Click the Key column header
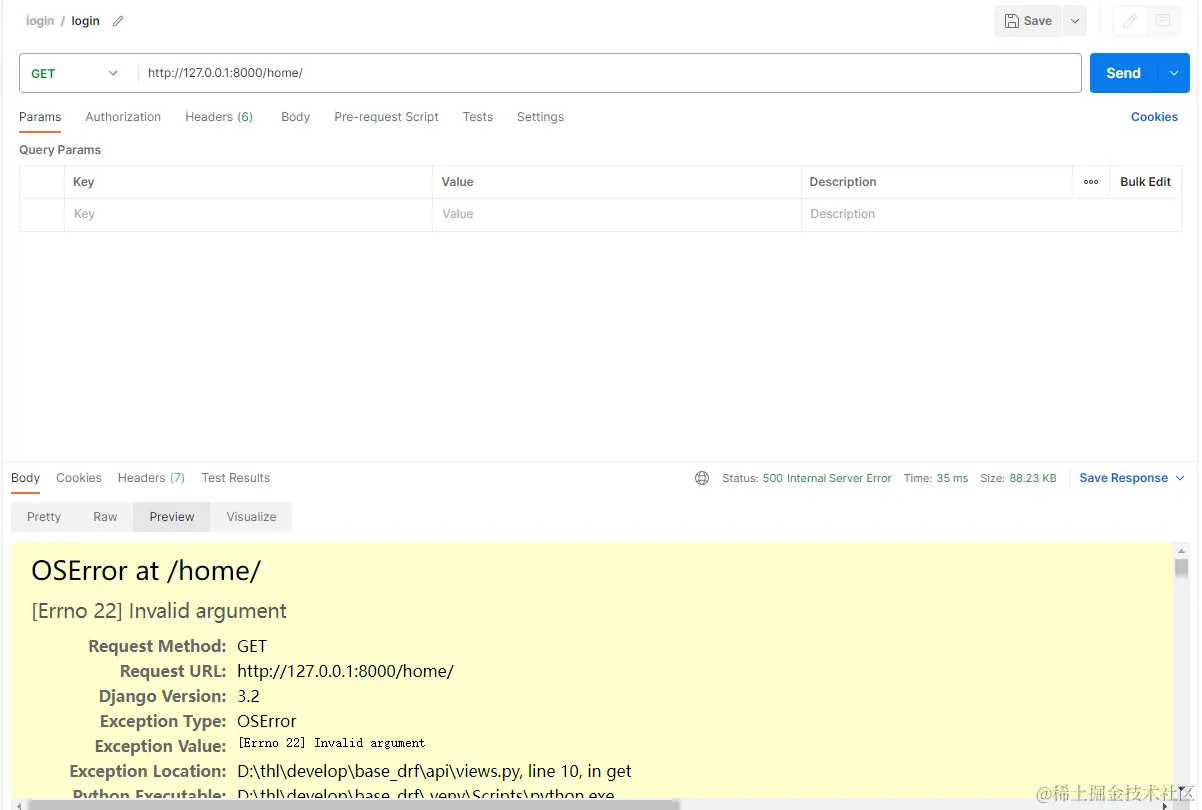 (x=84, y=182)
